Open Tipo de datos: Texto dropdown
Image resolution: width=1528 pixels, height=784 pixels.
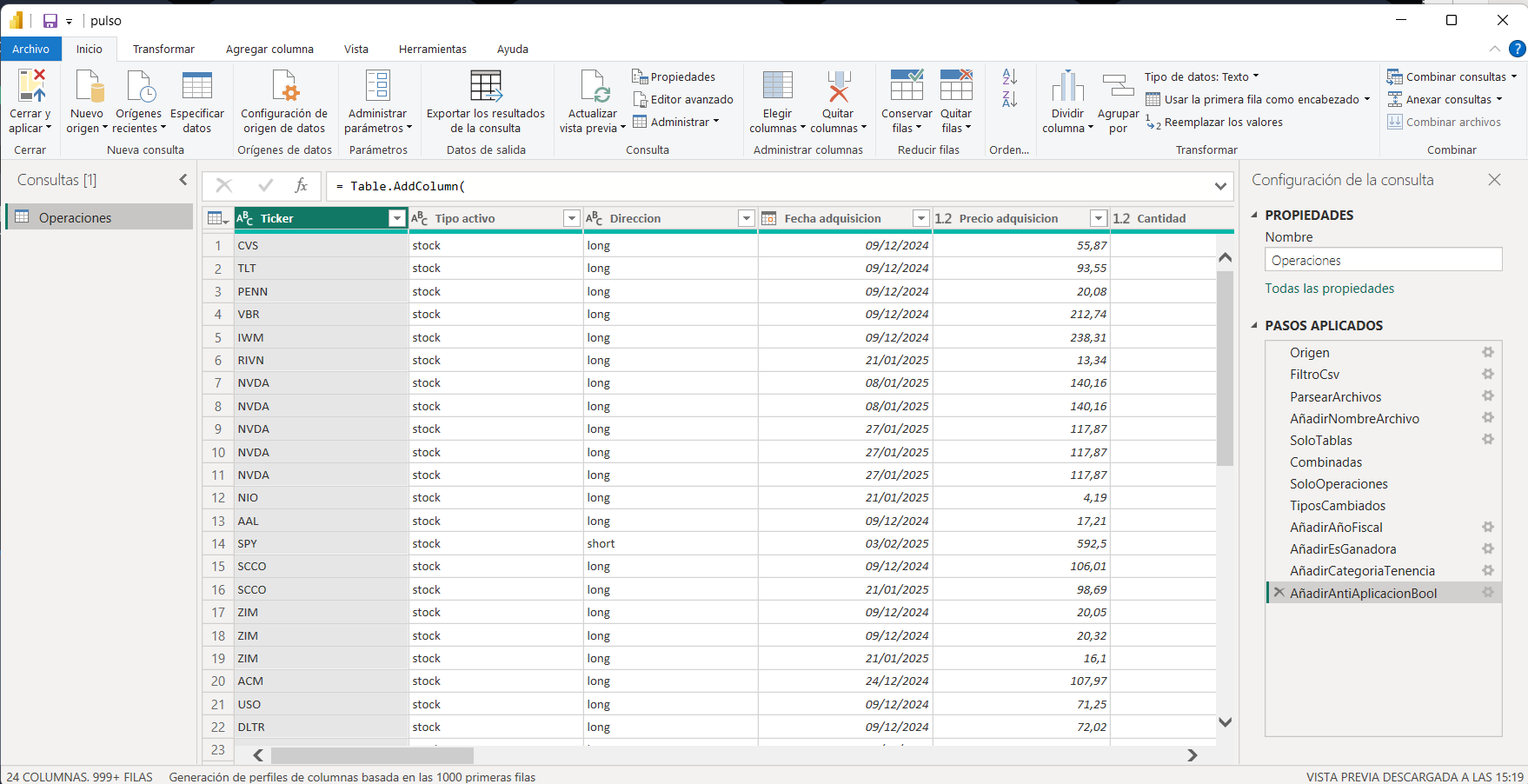(x=1202, y=76)
